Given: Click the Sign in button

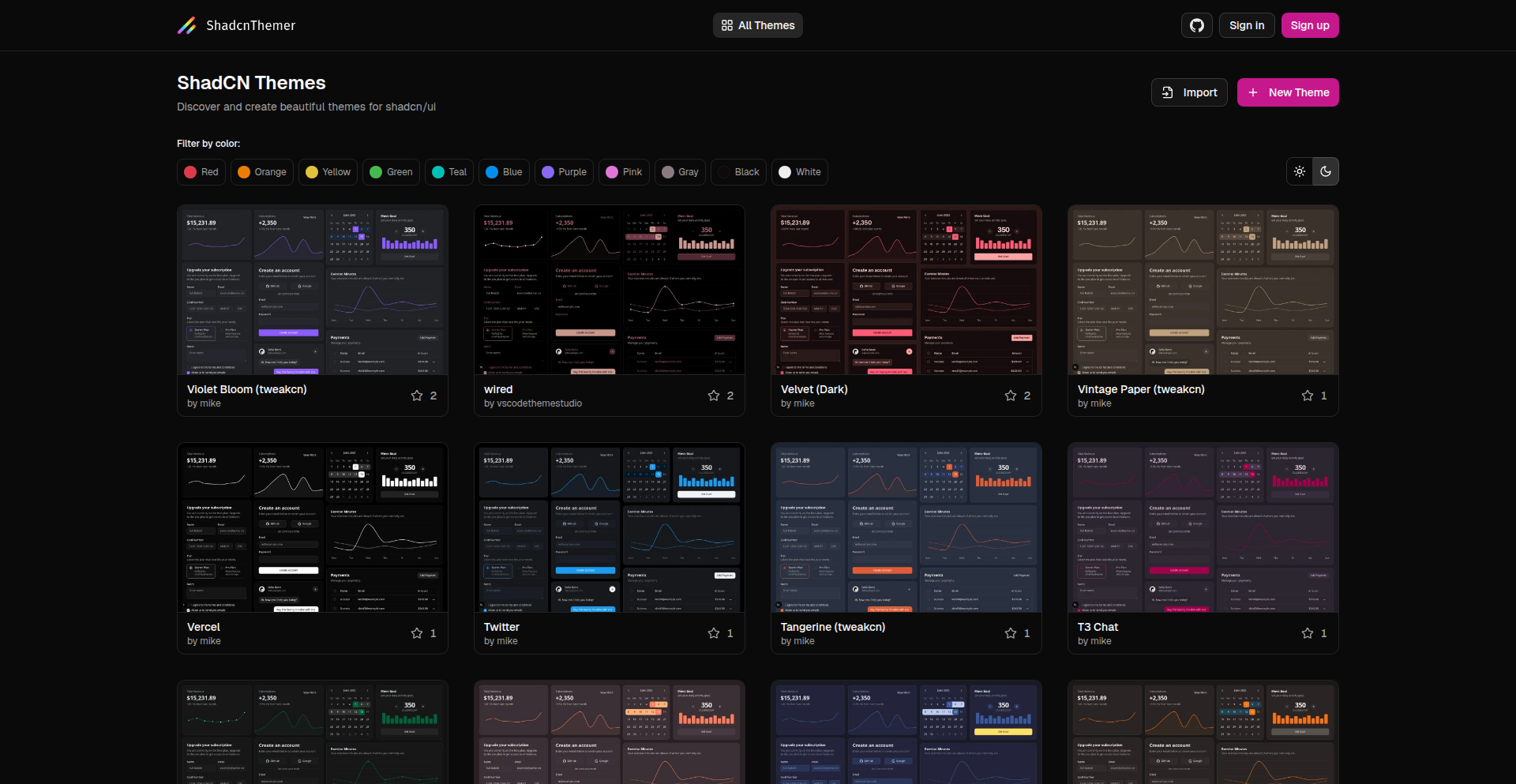Looking at the screenshot, I should pos(1247,25).
